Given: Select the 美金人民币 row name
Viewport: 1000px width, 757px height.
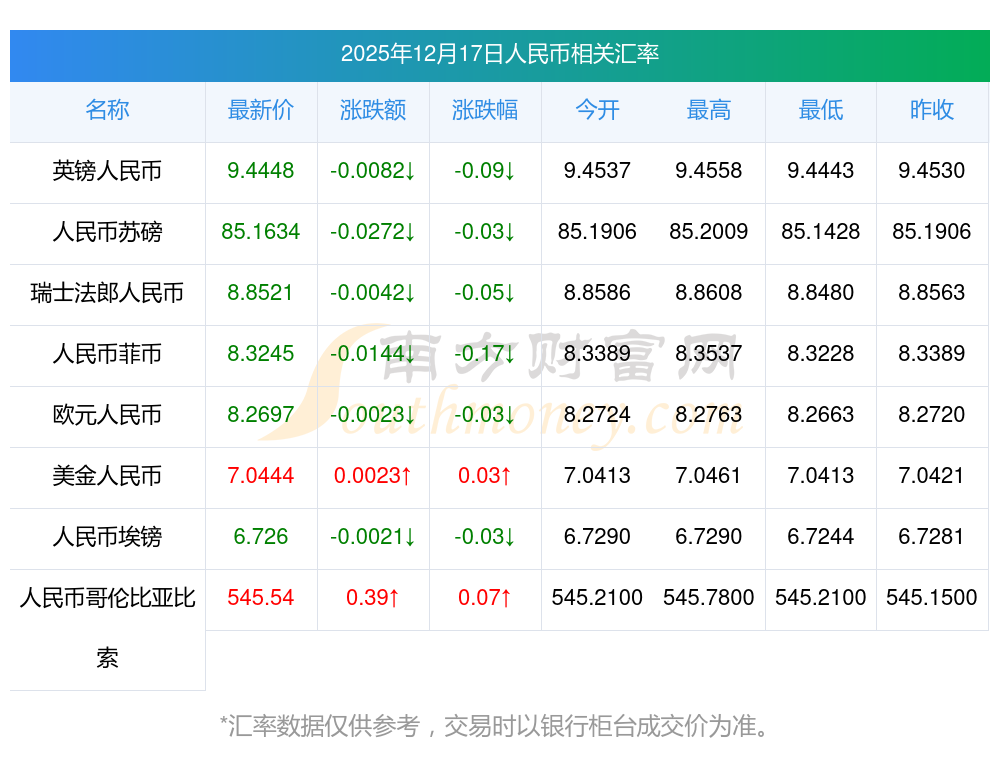Looking at the screenshot, I should [107, 477].
